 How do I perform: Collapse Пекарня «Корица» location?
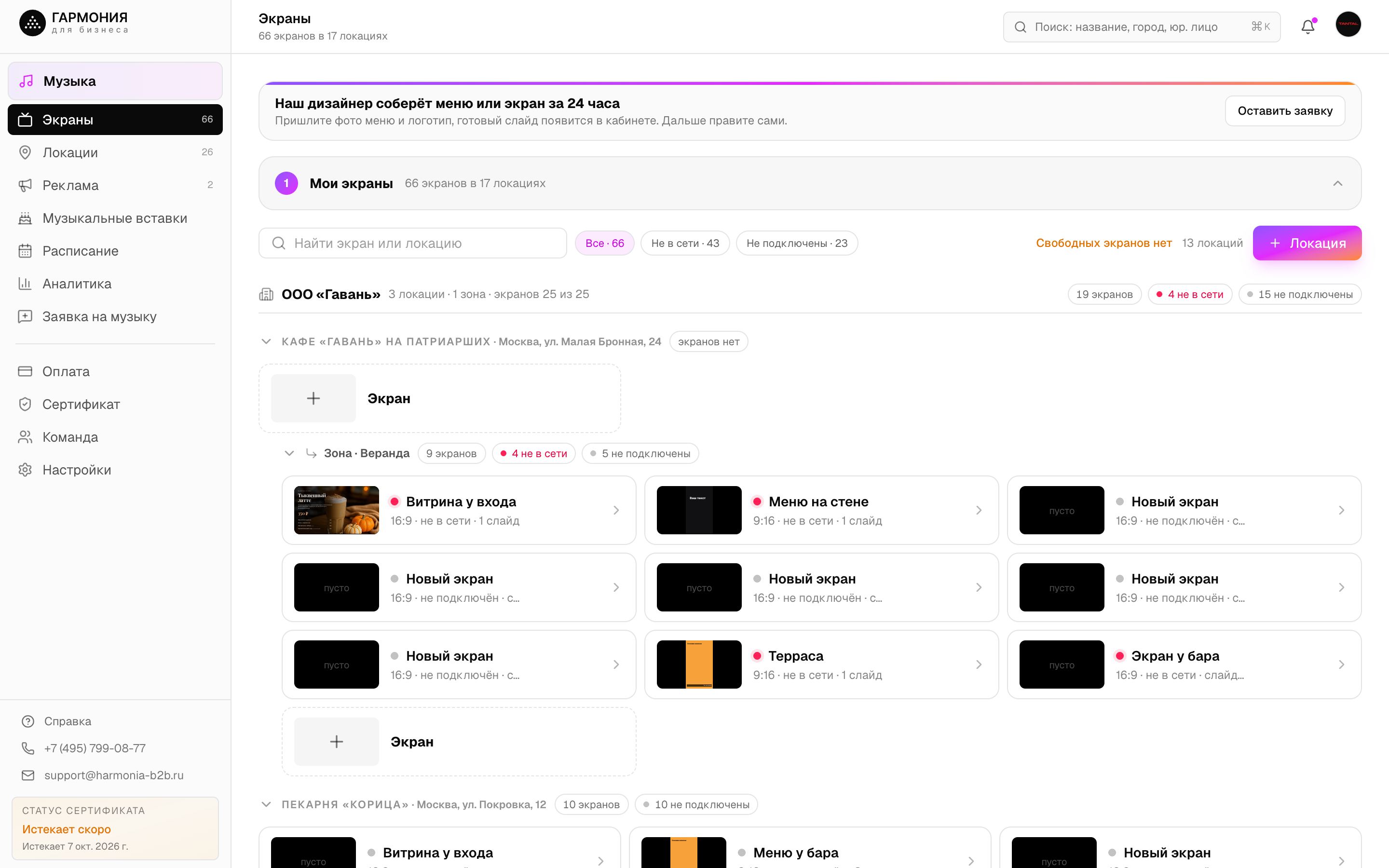tap(266, 804)
